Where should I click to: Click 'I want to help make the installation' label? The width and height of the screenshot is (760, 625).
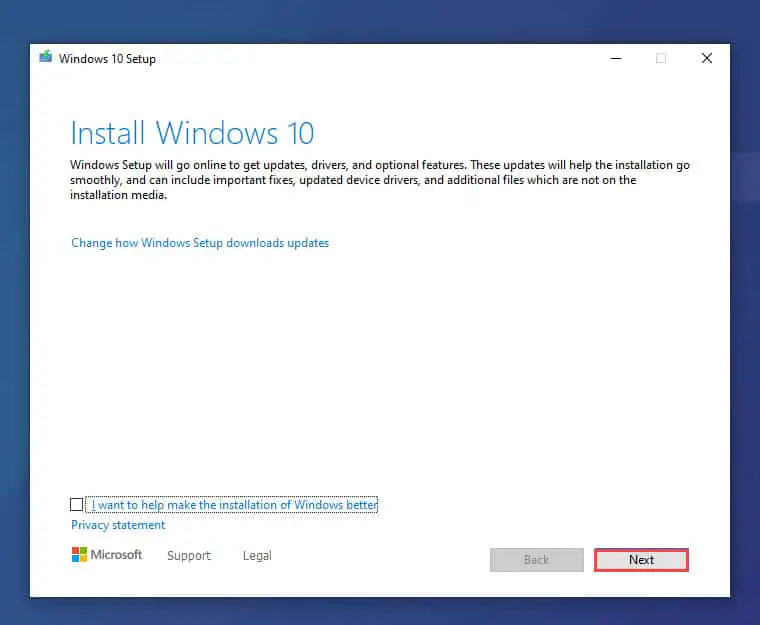[234, 505]
